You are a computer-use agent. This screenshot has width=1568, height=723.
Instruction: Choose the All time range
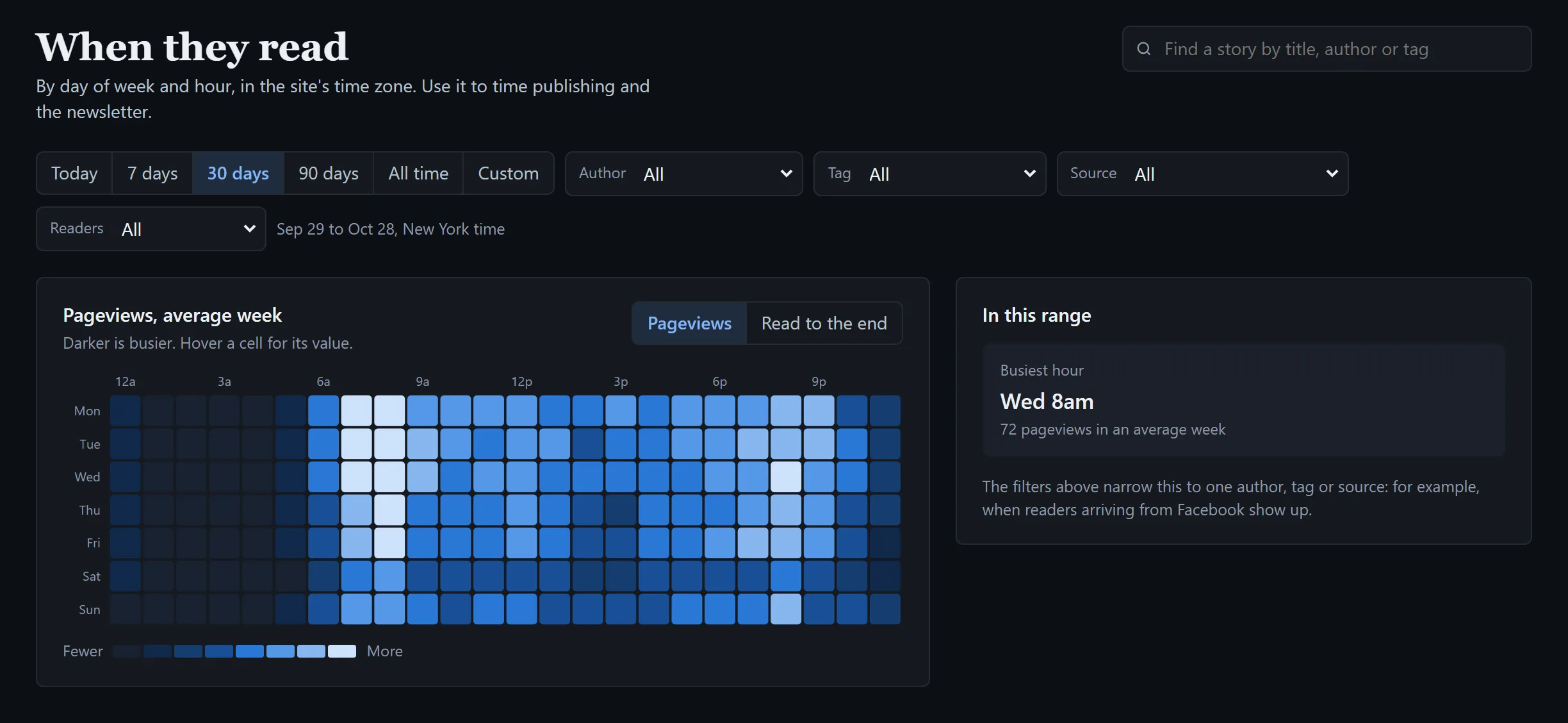(x=418, y=173)
